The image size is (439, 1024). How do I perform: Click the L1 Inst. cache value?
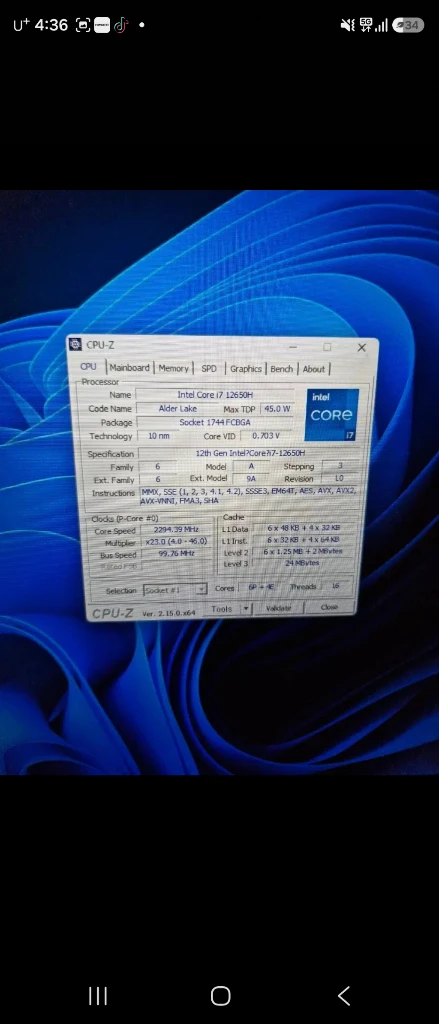pos(303,539)
